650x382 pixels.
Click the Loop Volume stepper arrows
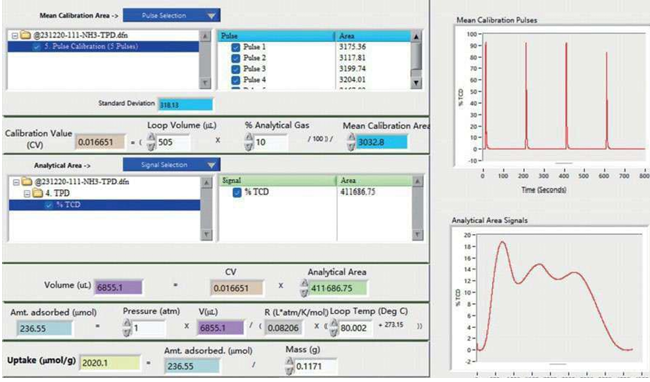(151, 142)
